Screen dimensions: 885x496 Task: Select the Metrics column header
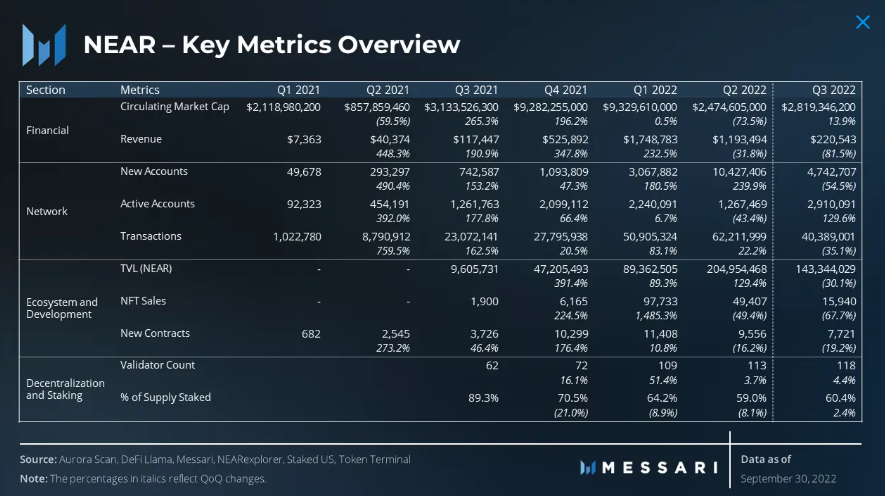[139, 90]
